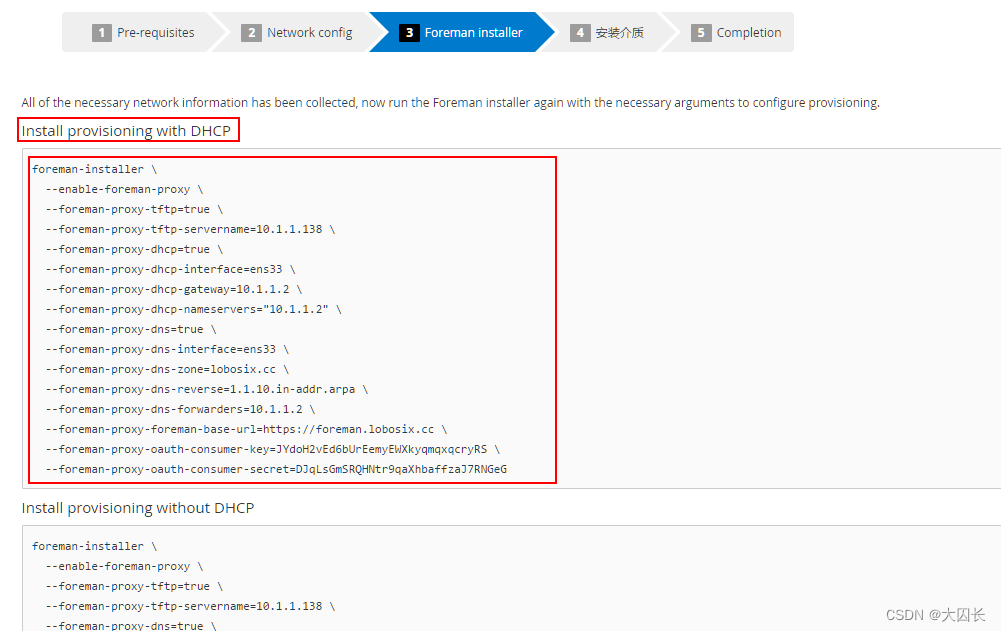The image size is (1001, 631).
Task: Click tftp-servername line in without-DHCP block
Action: pos(190,606)
